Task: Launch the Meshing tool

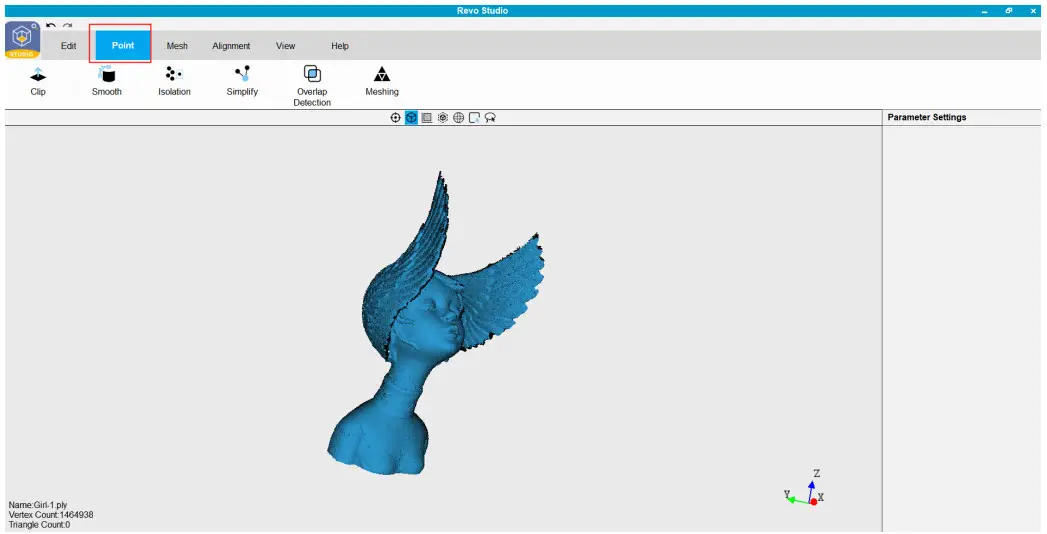Action: (x=382, y=81)
